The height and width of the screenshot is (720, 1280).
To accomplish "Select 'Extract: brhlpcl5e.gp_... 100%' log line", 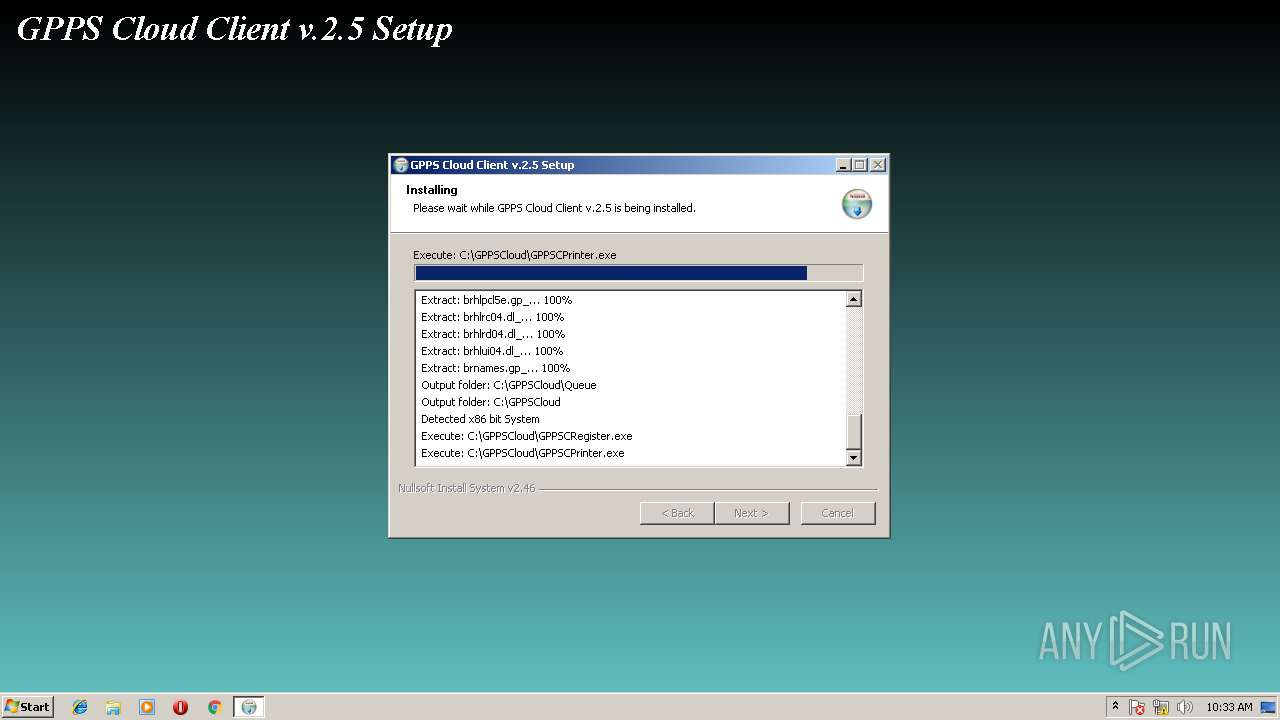I will (496, 300).
